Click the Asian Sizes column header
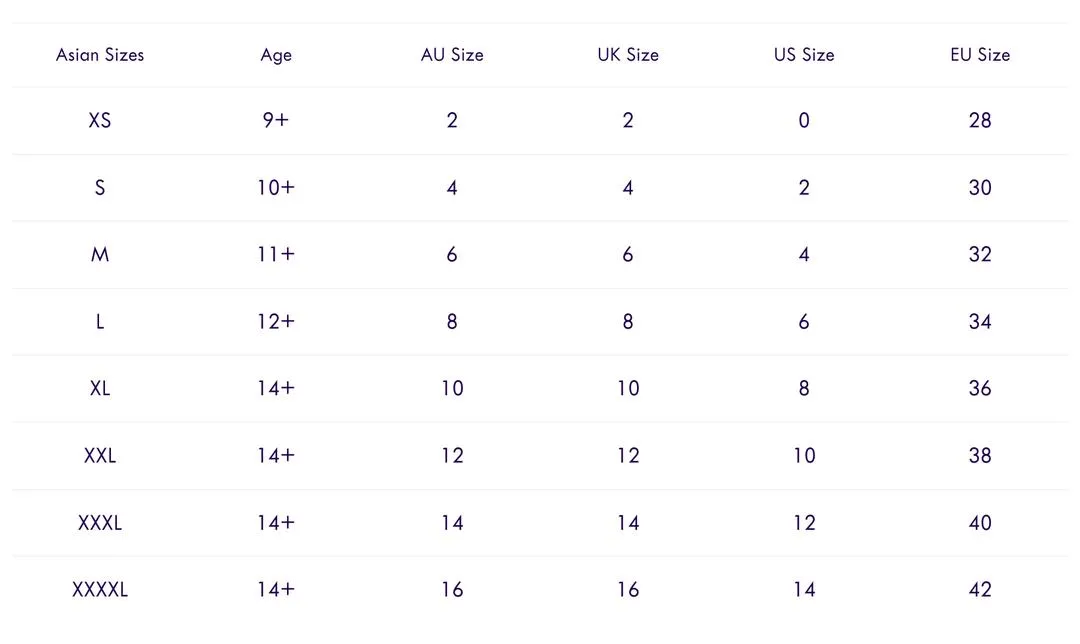The height and width of the screenshot is (644, 1080). (100, 55)
